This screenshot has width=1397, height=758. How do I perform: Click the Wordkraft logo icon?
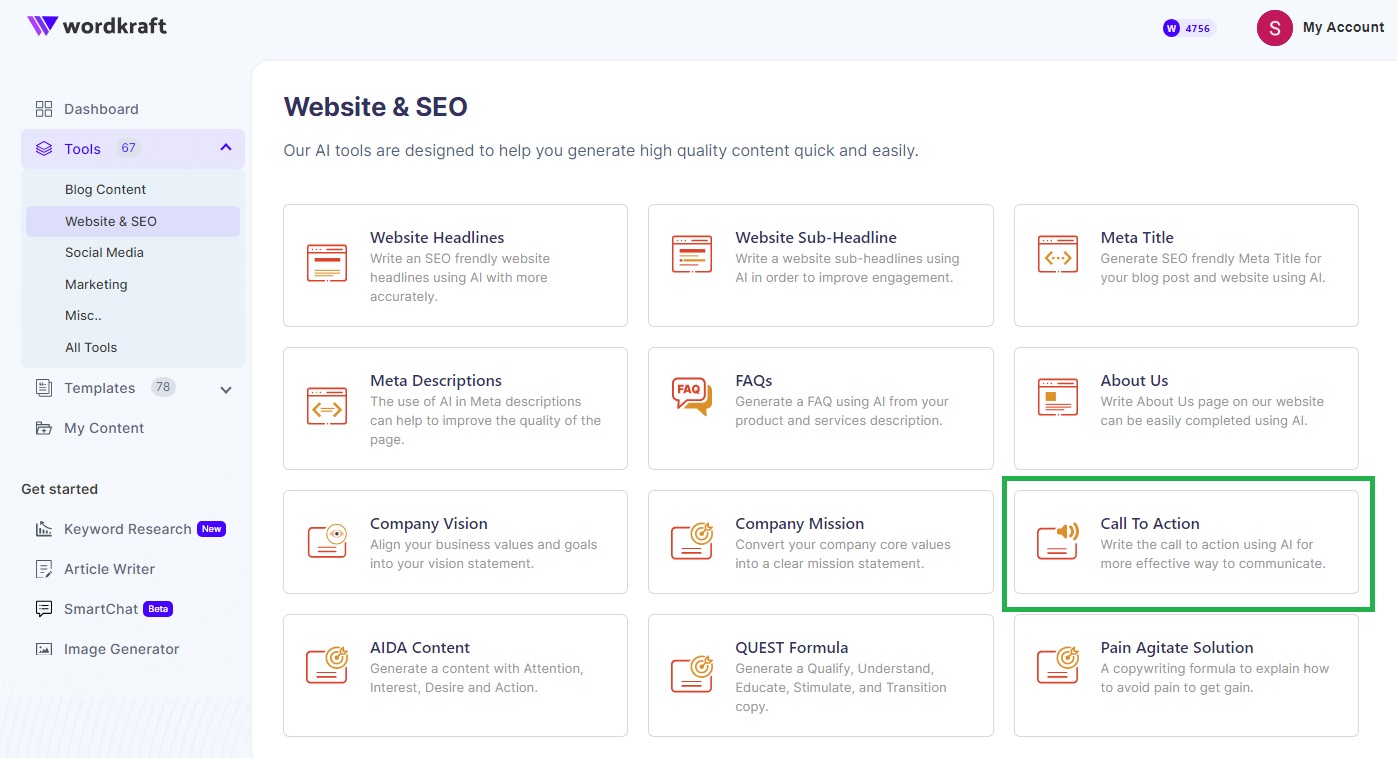(x=42, y=26)
